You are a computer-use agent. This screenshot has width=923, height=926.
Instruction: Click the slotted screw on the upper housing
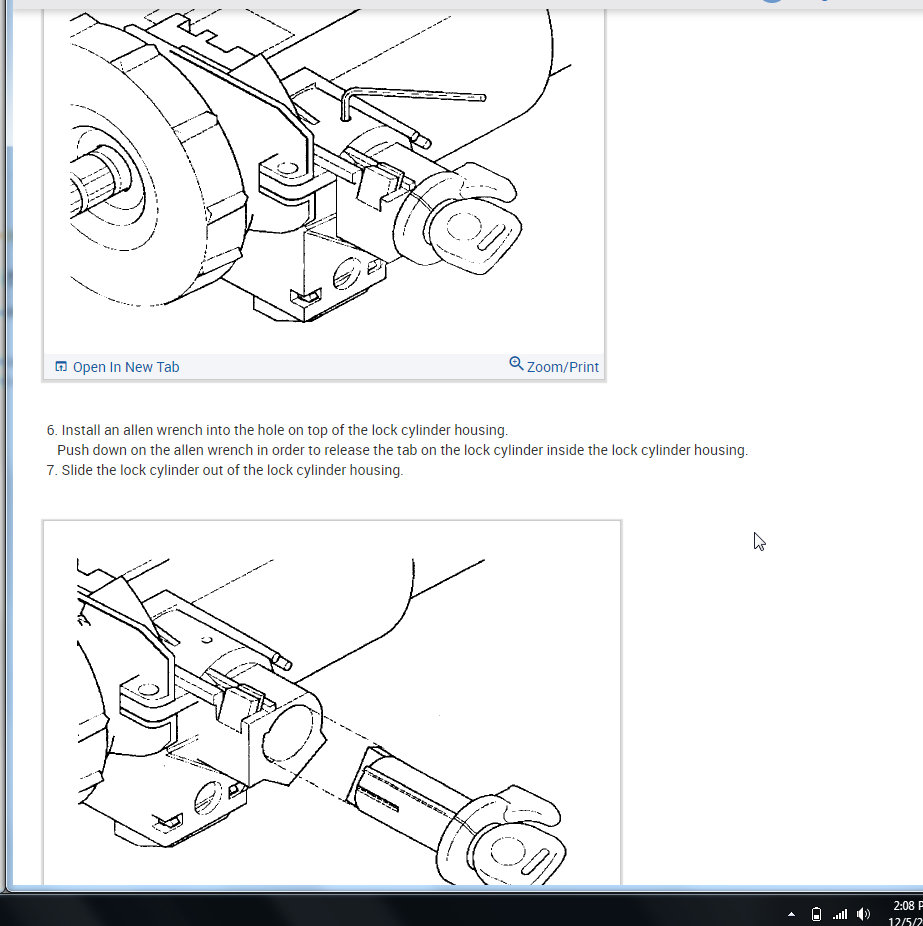tap(347, 275)
